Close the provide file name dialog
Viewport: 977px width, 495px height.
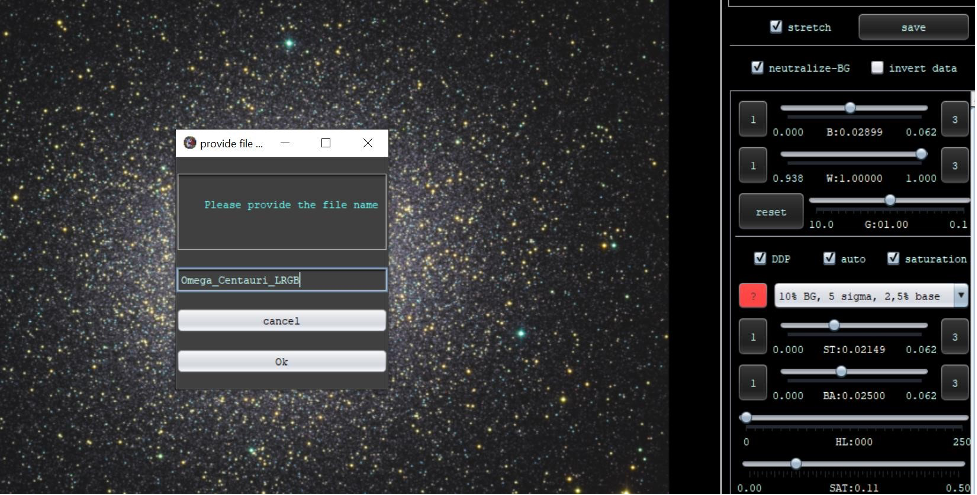[x=368, y=143]
